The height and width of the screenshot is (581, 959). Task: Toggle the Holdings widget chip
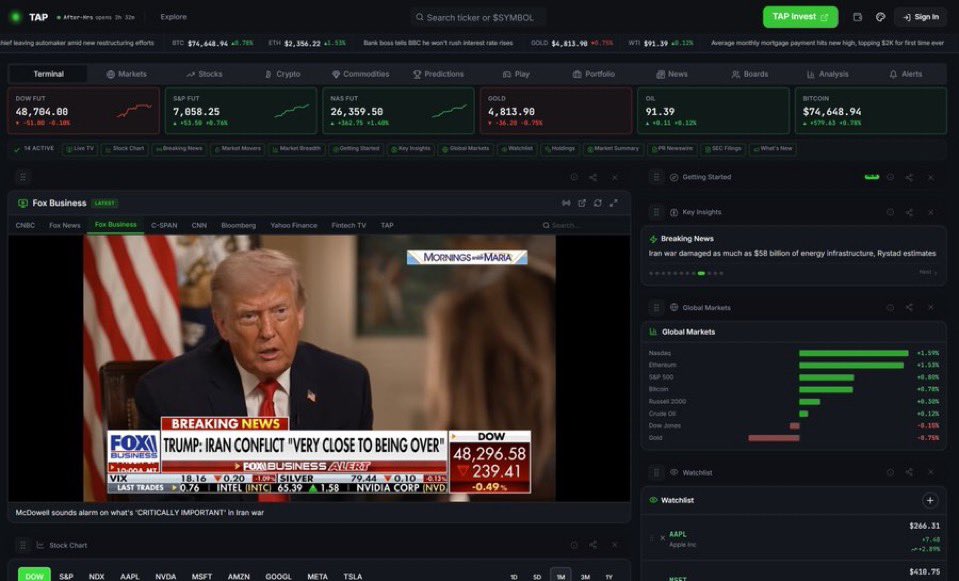point(560,149)
